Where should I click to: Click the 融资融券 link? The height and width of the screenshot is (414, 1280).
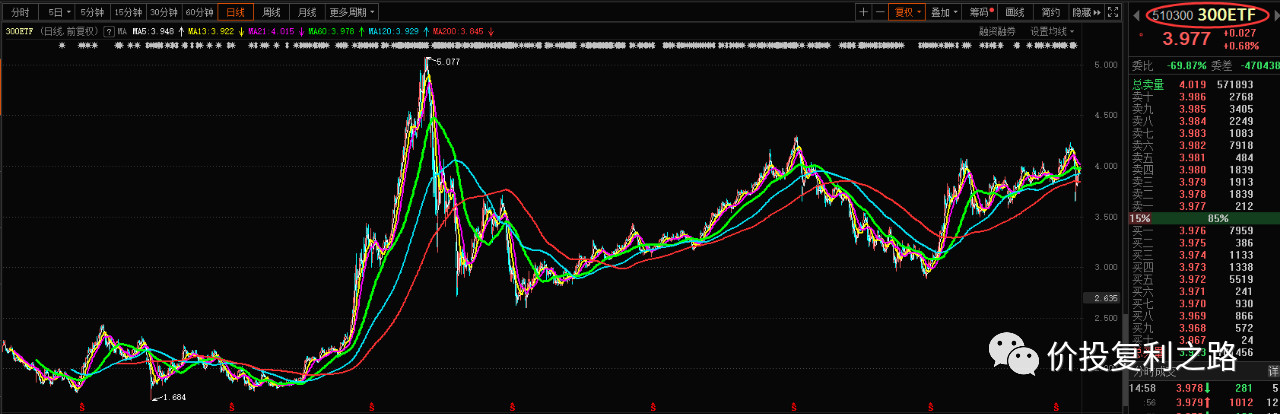(x=996, y=31)
